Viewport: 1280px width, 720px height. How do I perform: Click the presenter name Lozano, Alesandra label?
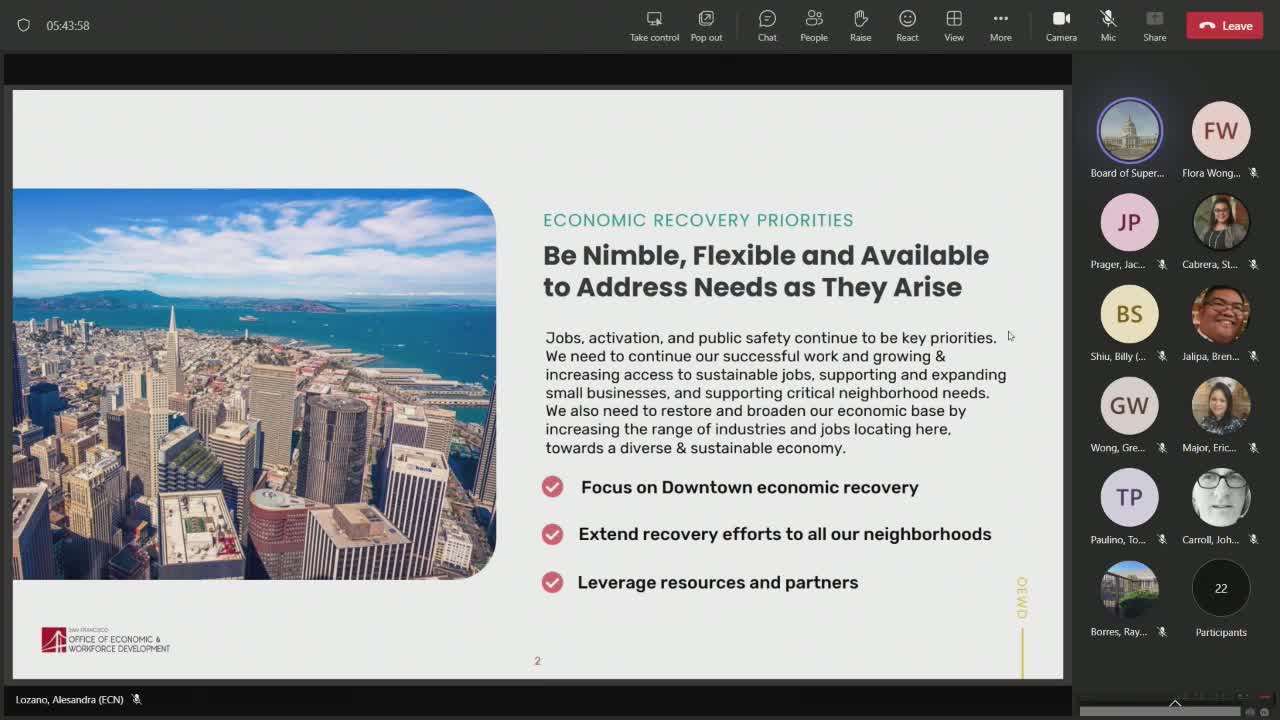click(69, 699)
